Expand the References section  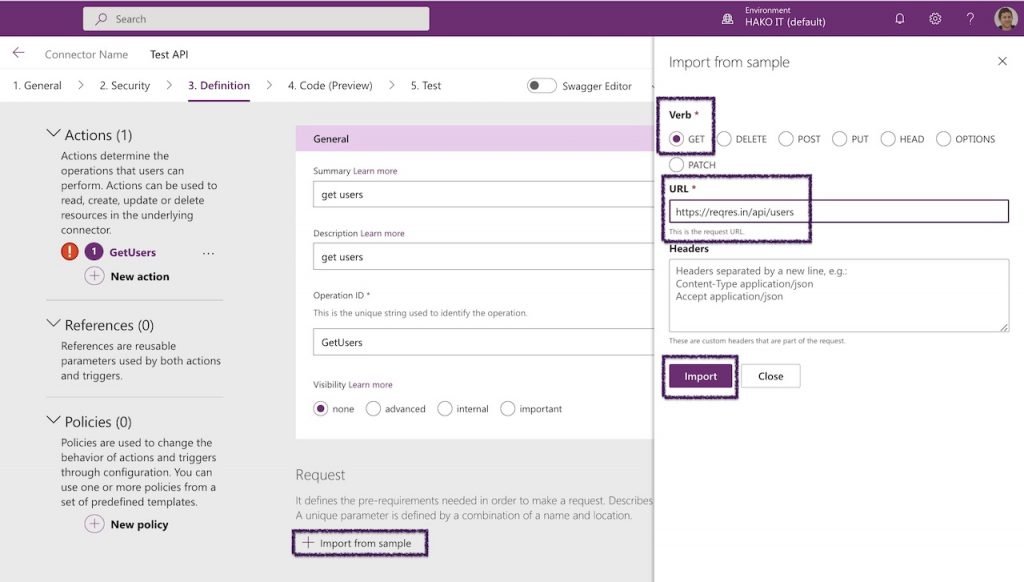tap(54, 325)
